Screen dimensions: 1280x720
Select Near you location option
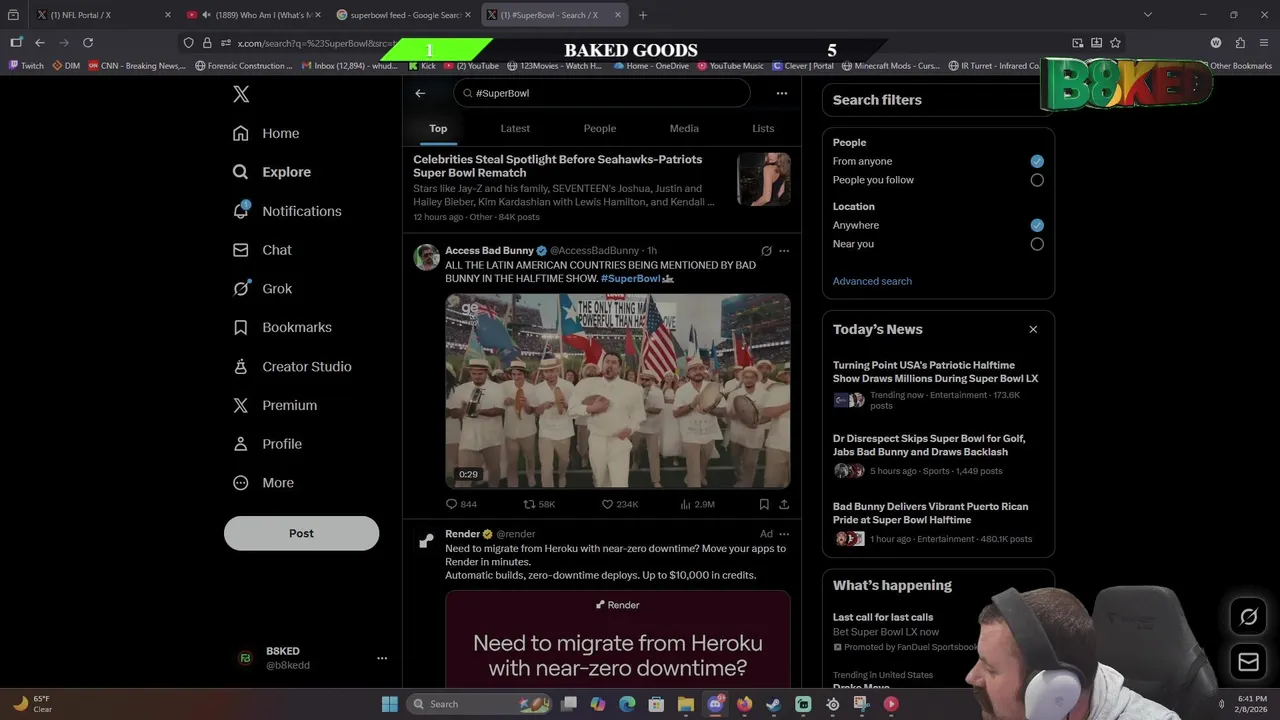(x=1037, y=244)
